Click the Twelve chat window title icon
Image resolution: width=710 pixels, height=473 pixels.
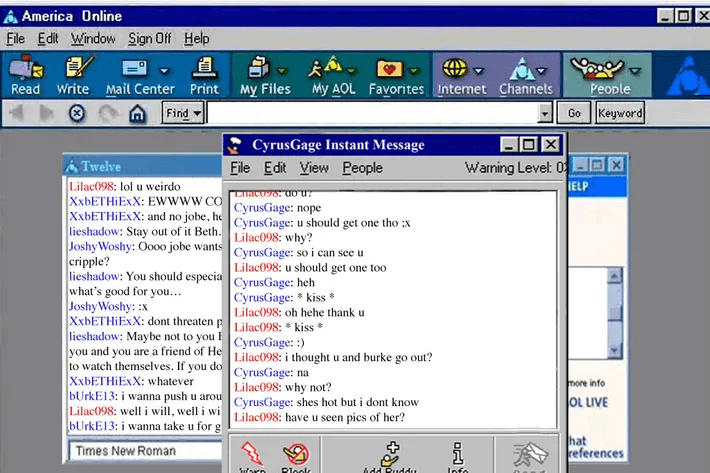(x=72, y=167)
